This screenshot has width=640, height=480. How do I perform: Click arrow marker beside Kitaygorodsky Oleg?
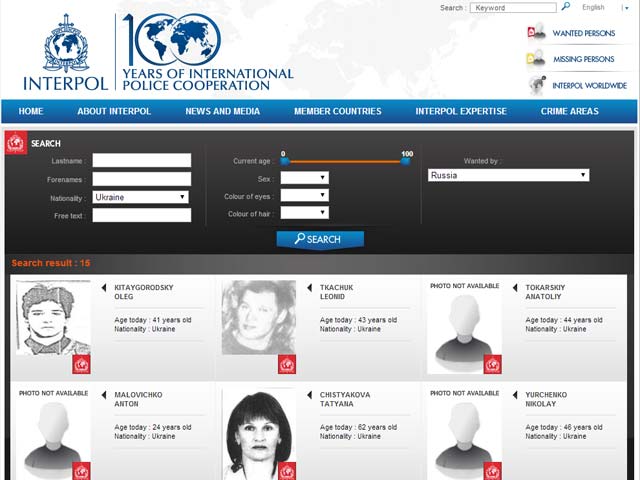(x=104, y=288)
